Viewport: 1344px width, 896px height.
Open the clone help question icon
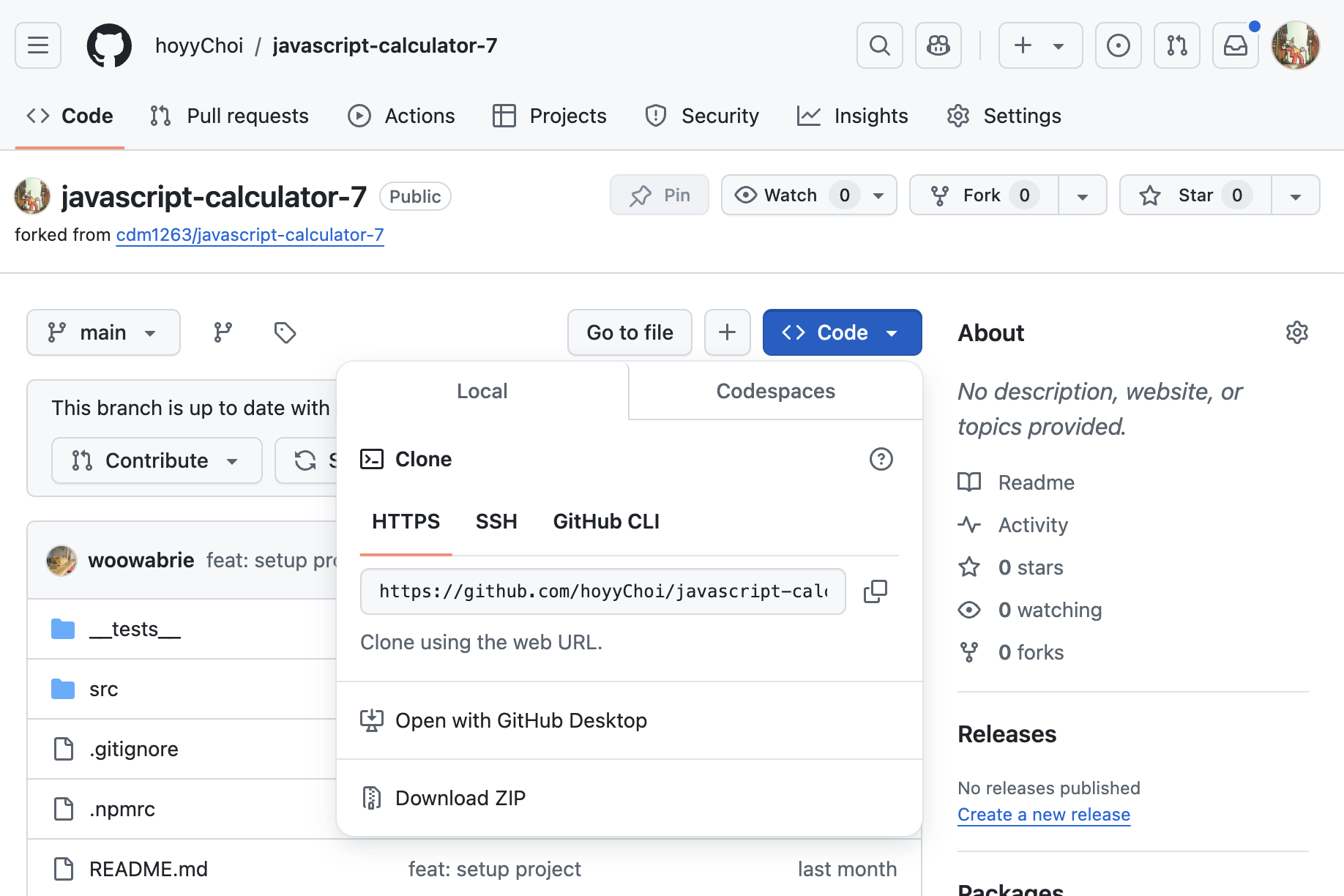point(881,459)
